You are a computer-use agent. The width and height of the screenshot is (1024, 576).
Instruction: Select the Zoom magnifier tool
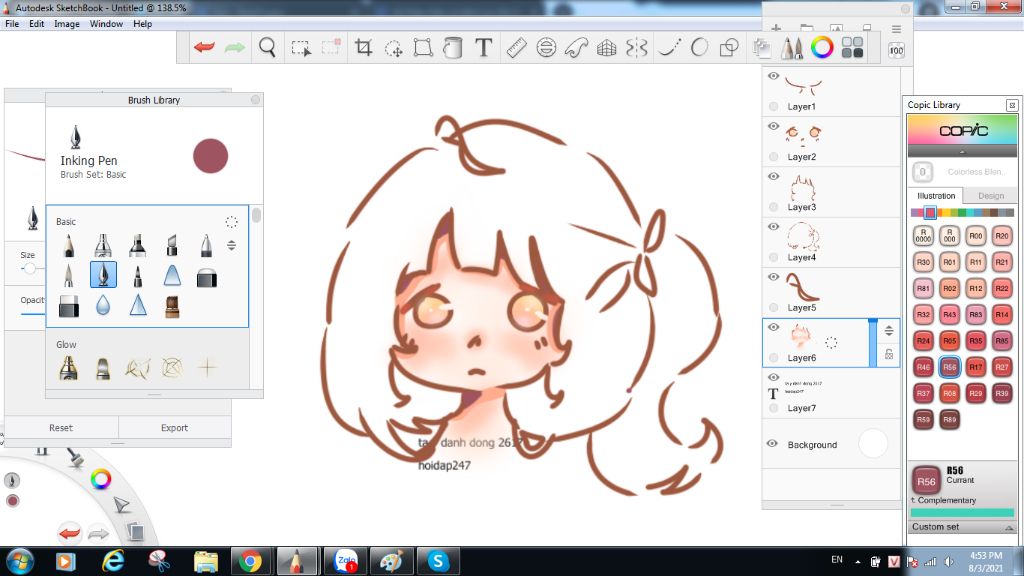[x=266, y=48]
